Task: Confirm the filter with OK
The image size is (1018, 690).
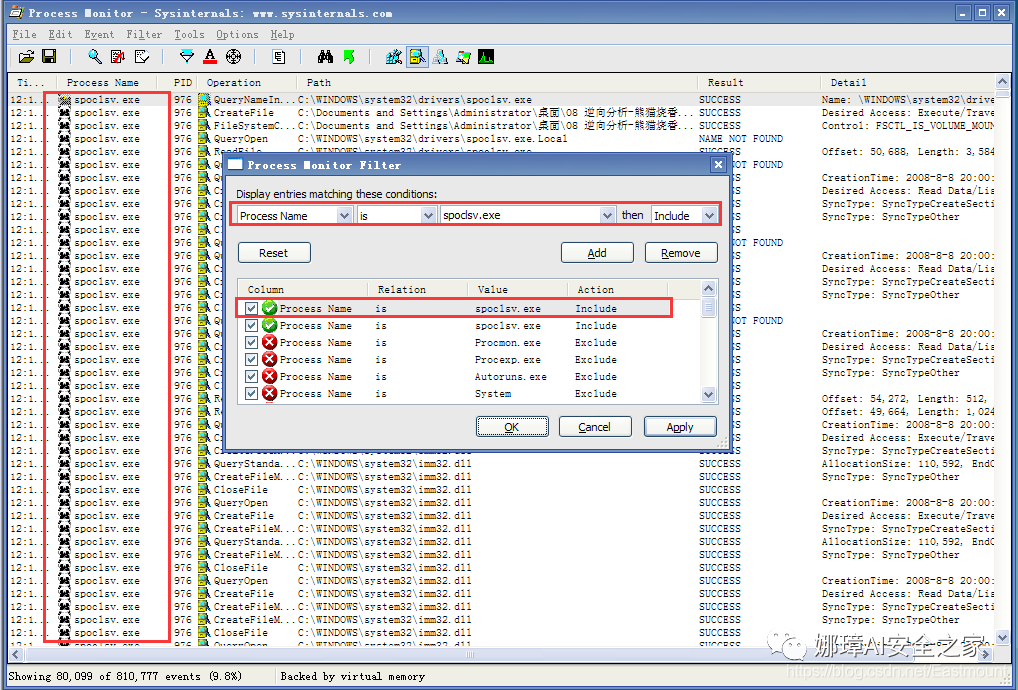Action: pyautogui.click(x=512, y=427)
